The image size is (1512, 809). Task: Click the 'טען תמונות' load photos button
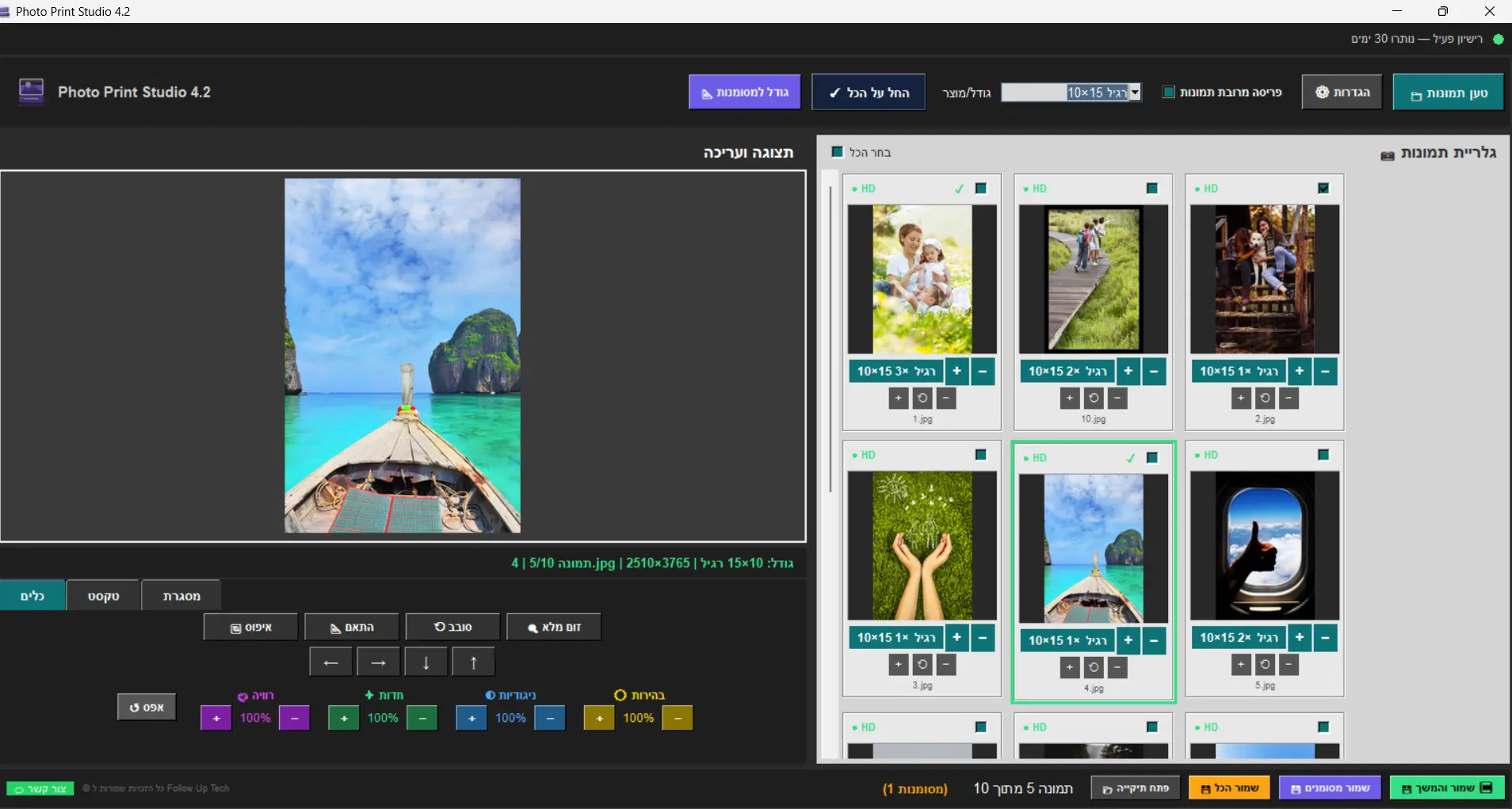[x=1448, y=93]
